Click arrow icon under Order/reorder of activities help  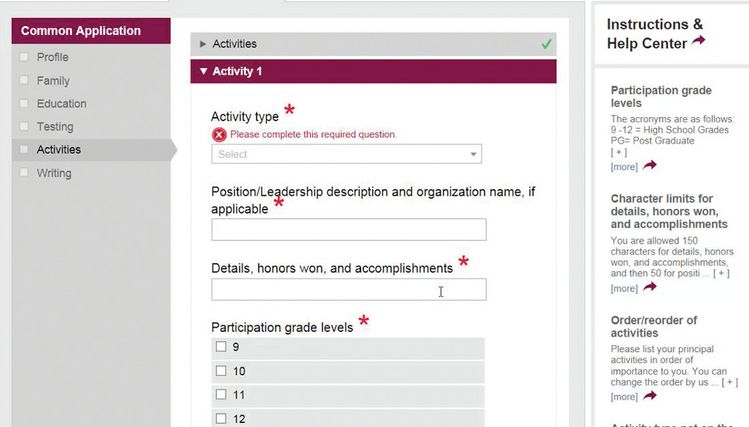point(650,395)
